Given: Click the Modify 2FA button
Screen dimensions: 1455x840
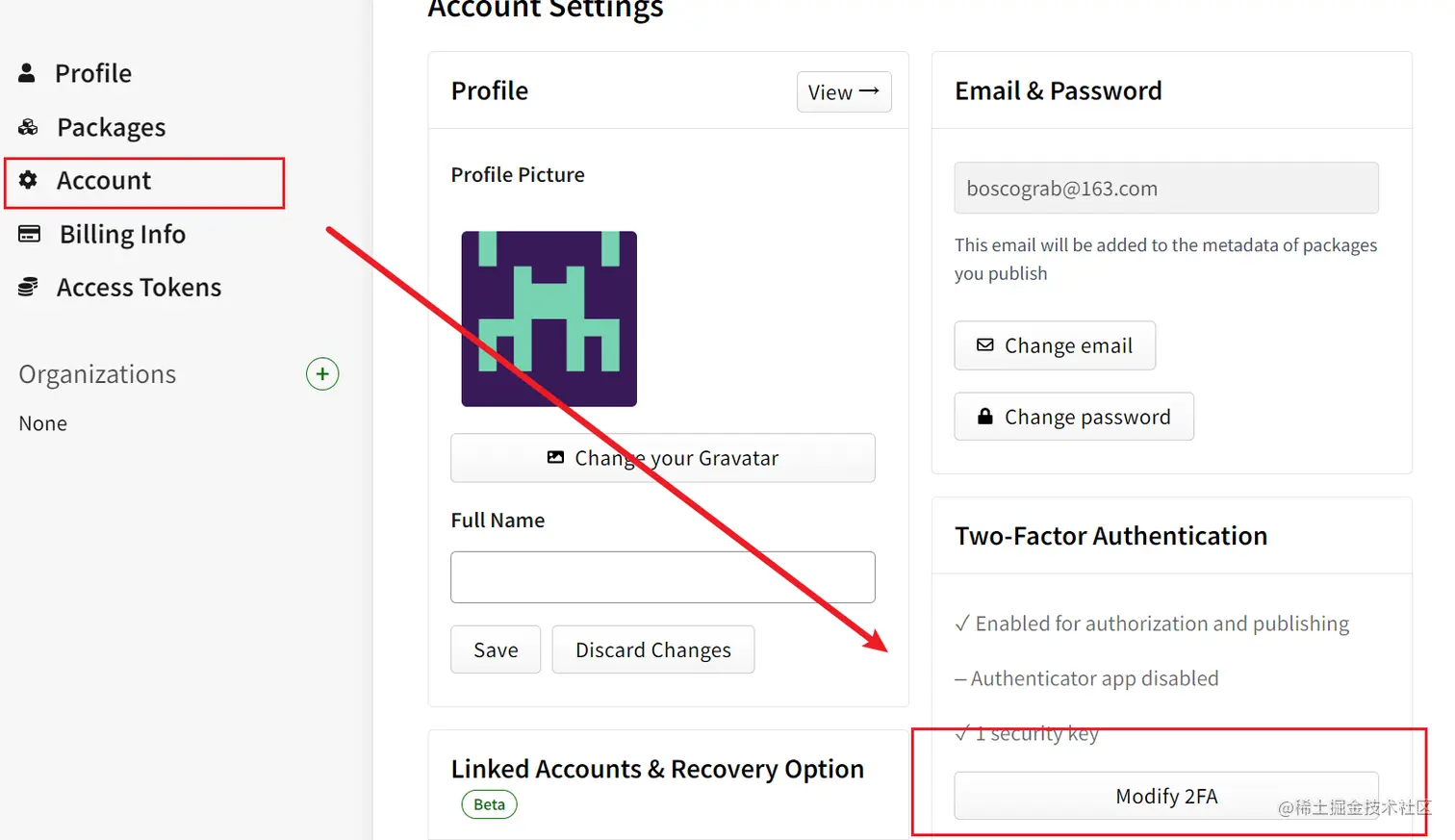Looking at the screenshot, I should [x=1165, y=796].
